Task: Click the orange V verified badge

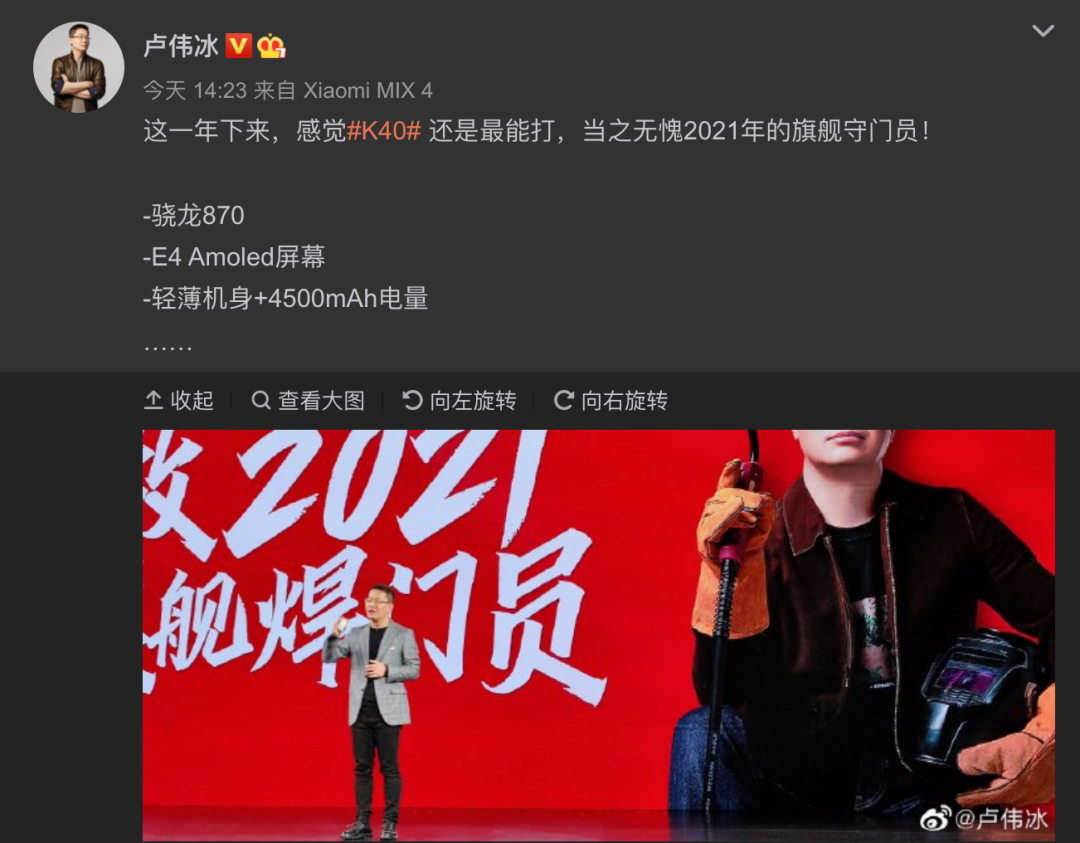Action: (x=238, y=45)
